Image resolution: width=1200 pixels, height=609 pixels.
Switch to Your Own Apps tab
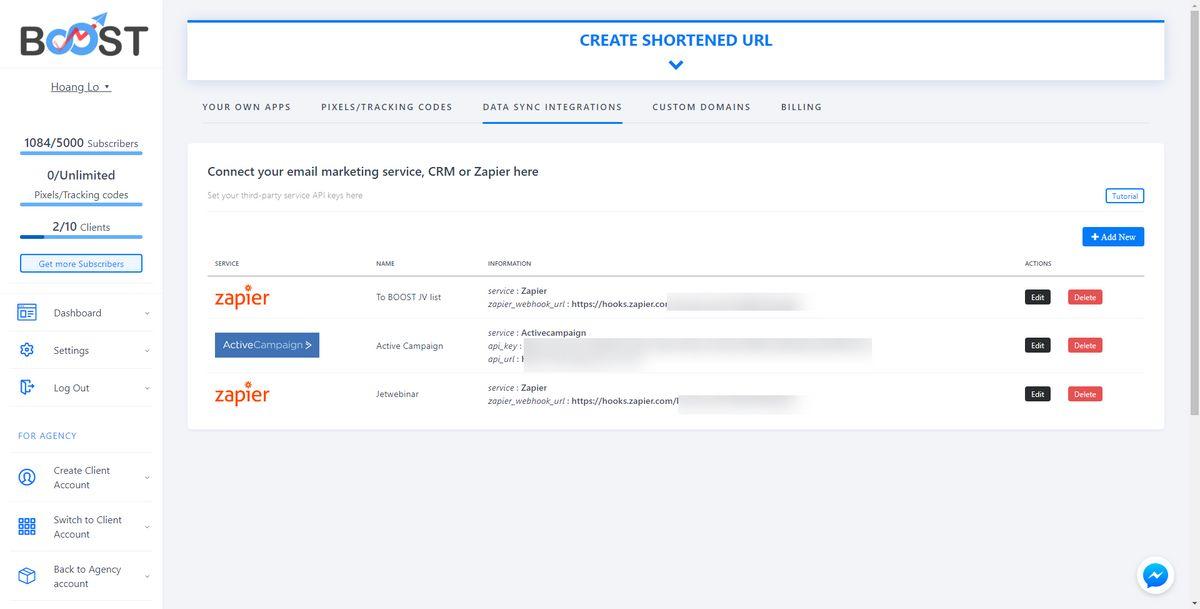click(x=246, y=107)
